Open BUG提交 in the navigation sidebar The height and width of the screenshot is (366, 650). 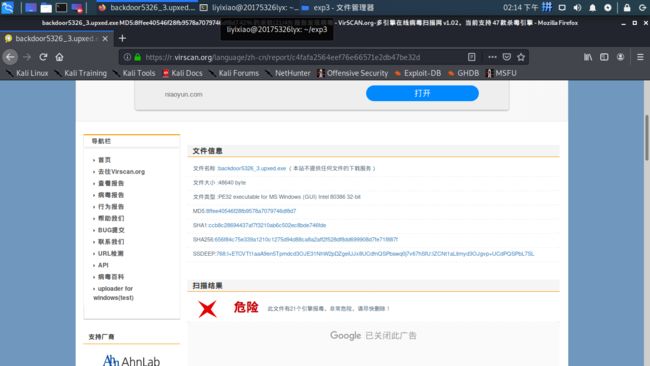111,230
